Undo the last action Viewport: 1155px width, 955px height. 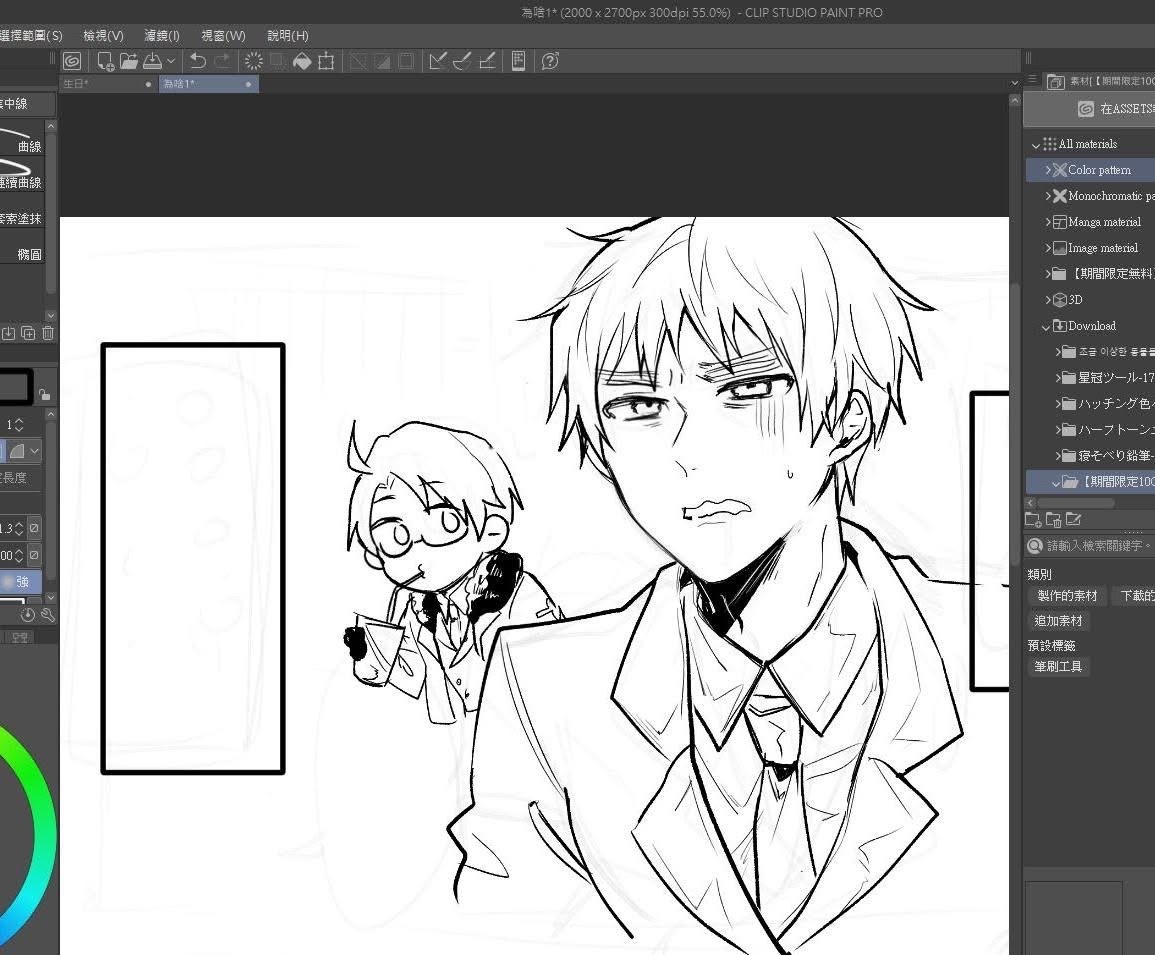point(197,61)
